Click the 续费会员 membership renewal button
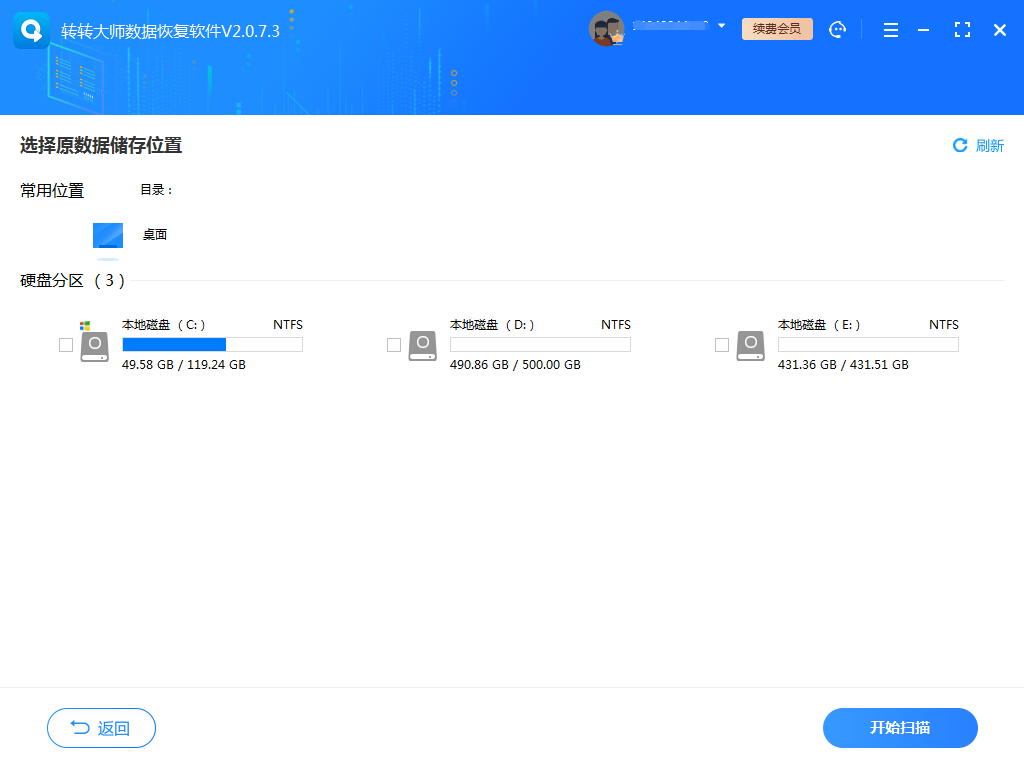Screen dimensions: 1024x768 coord(777,29)
